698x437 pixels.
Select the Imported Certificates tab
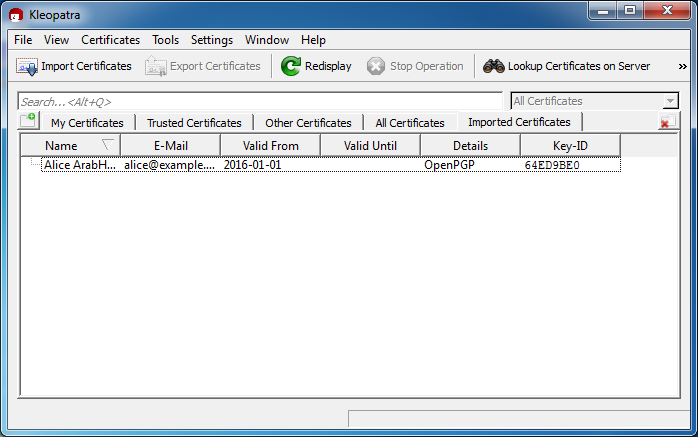(x=519, y=122)
